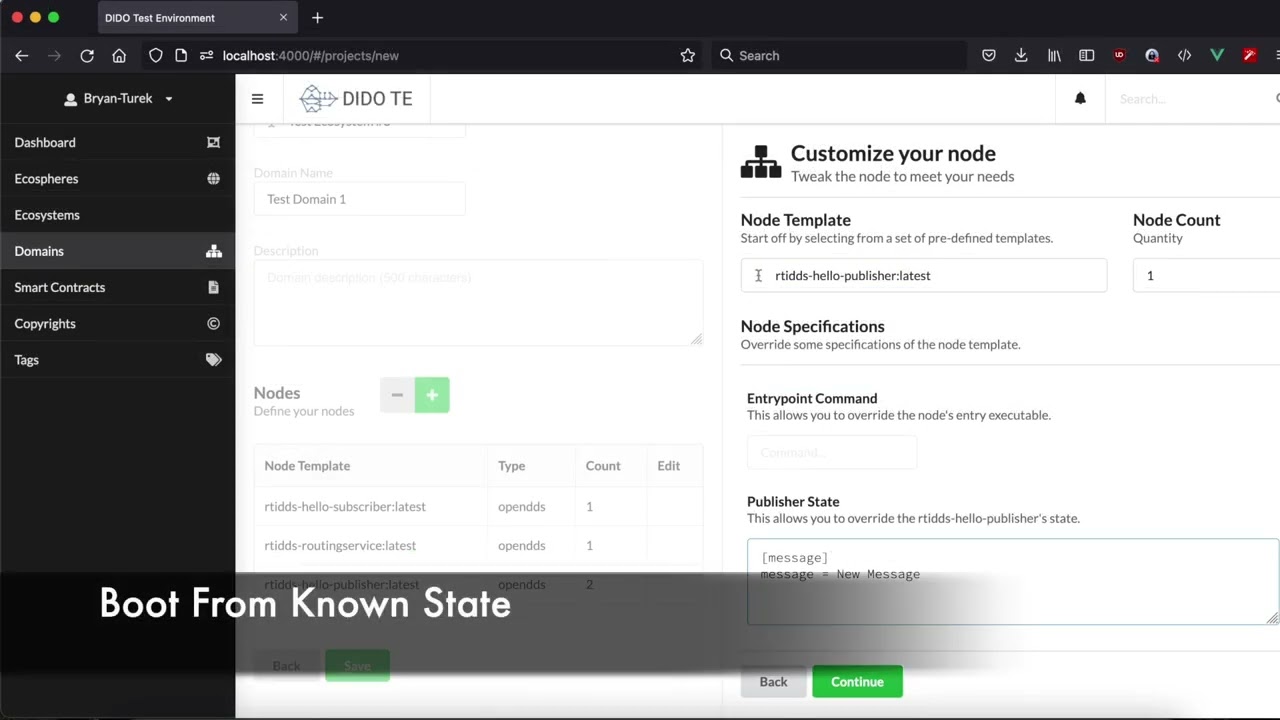Open the Node Template selector
Viewport: 1280px width, 720px height.
point(923,275)
